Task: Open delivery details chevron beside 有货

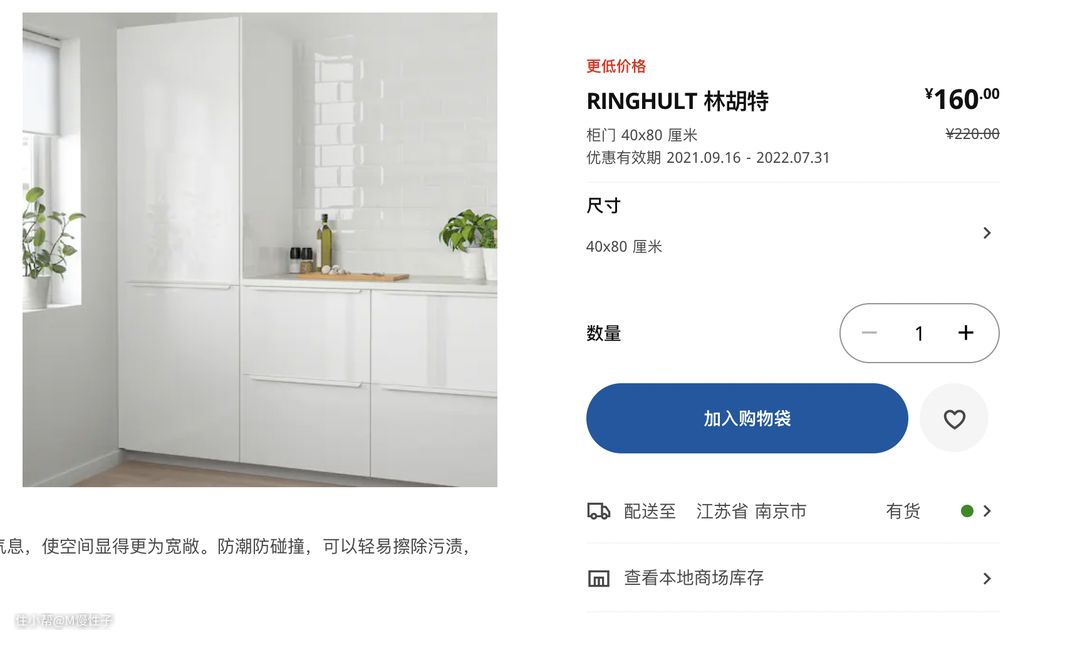Action: tap(987, 511)
